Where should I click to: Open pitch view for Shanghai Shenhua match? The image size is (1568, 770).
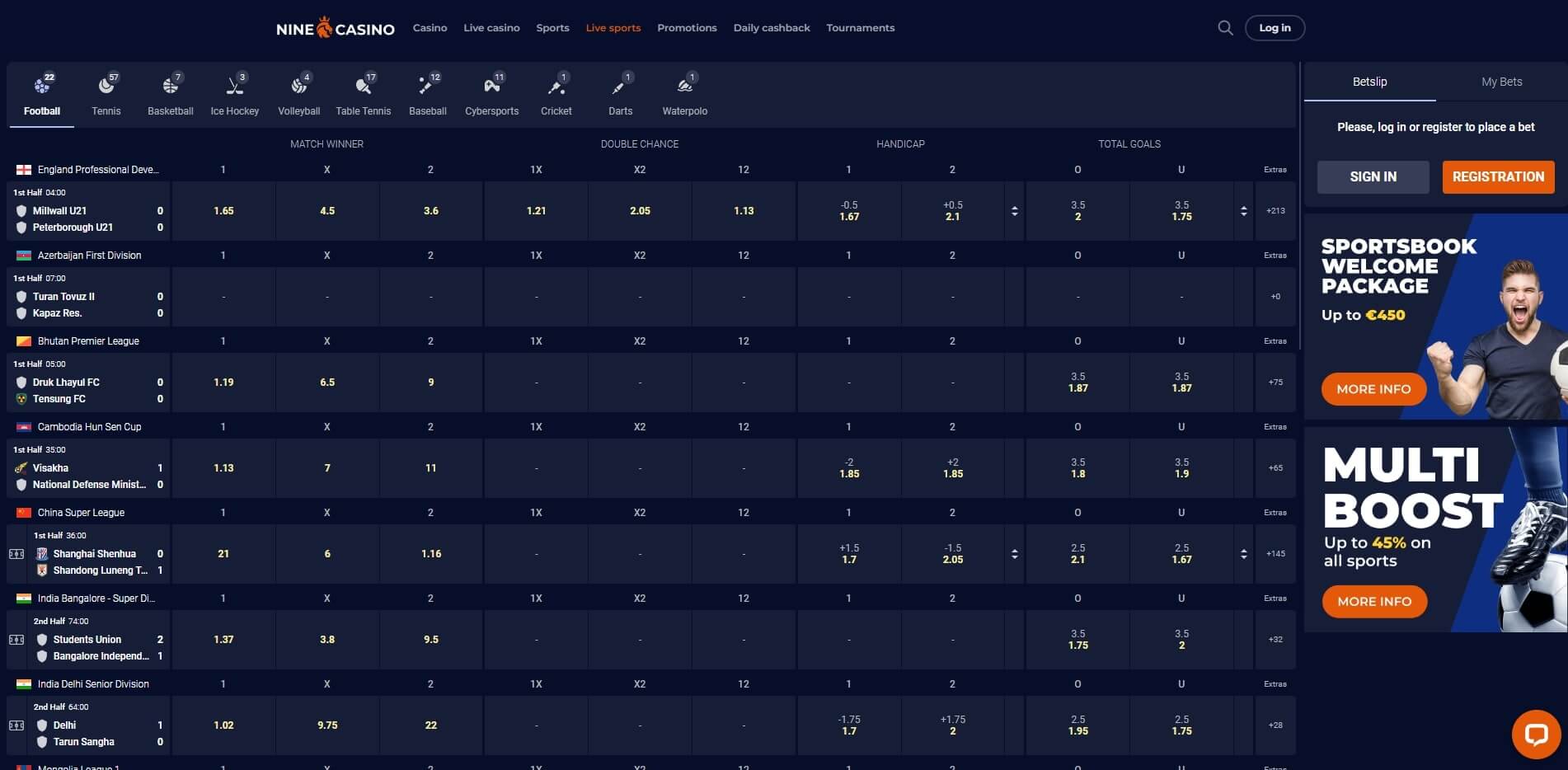coord(16,554)
